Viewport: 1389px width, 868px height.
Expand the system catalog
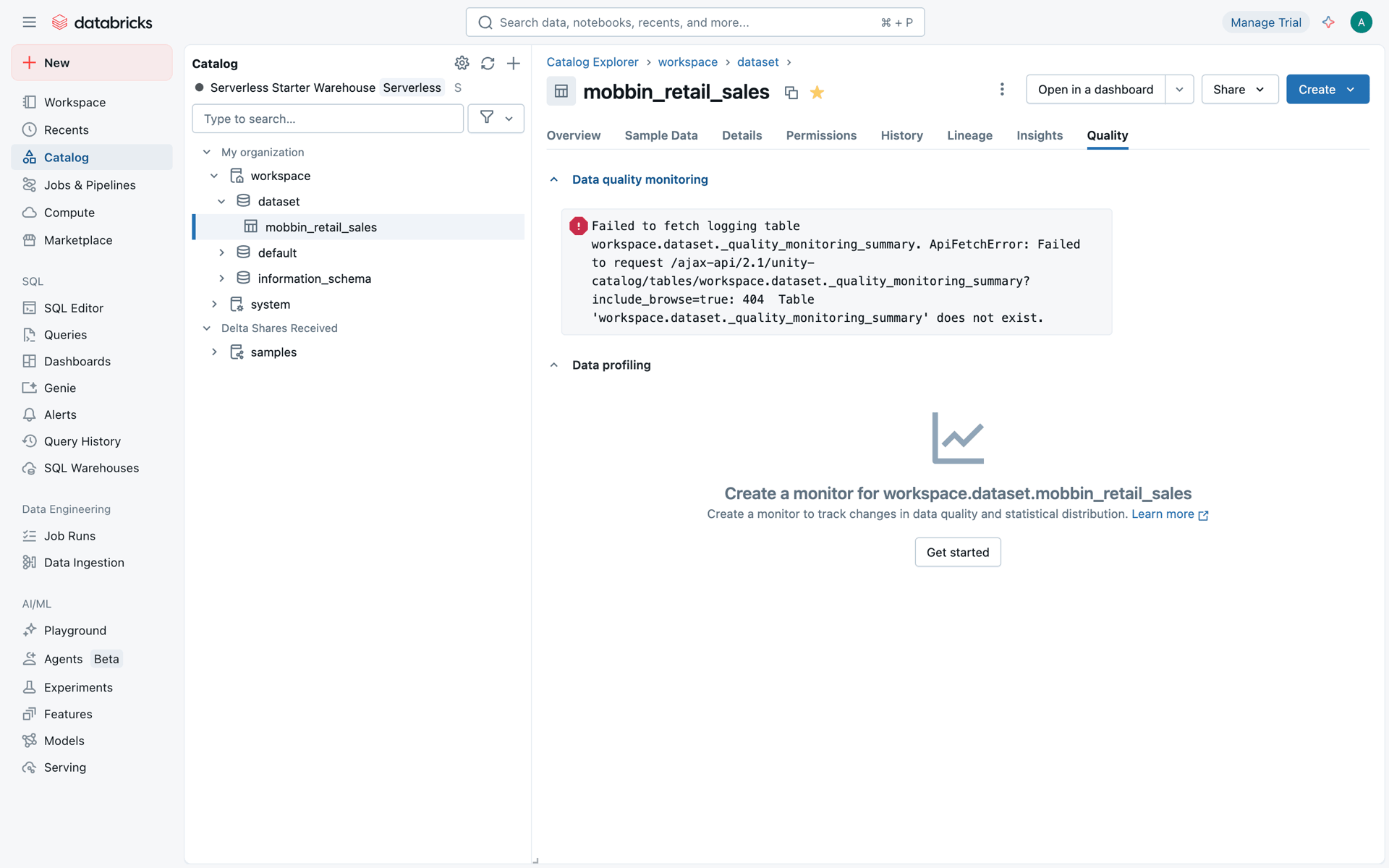click(x=214, y=305)
